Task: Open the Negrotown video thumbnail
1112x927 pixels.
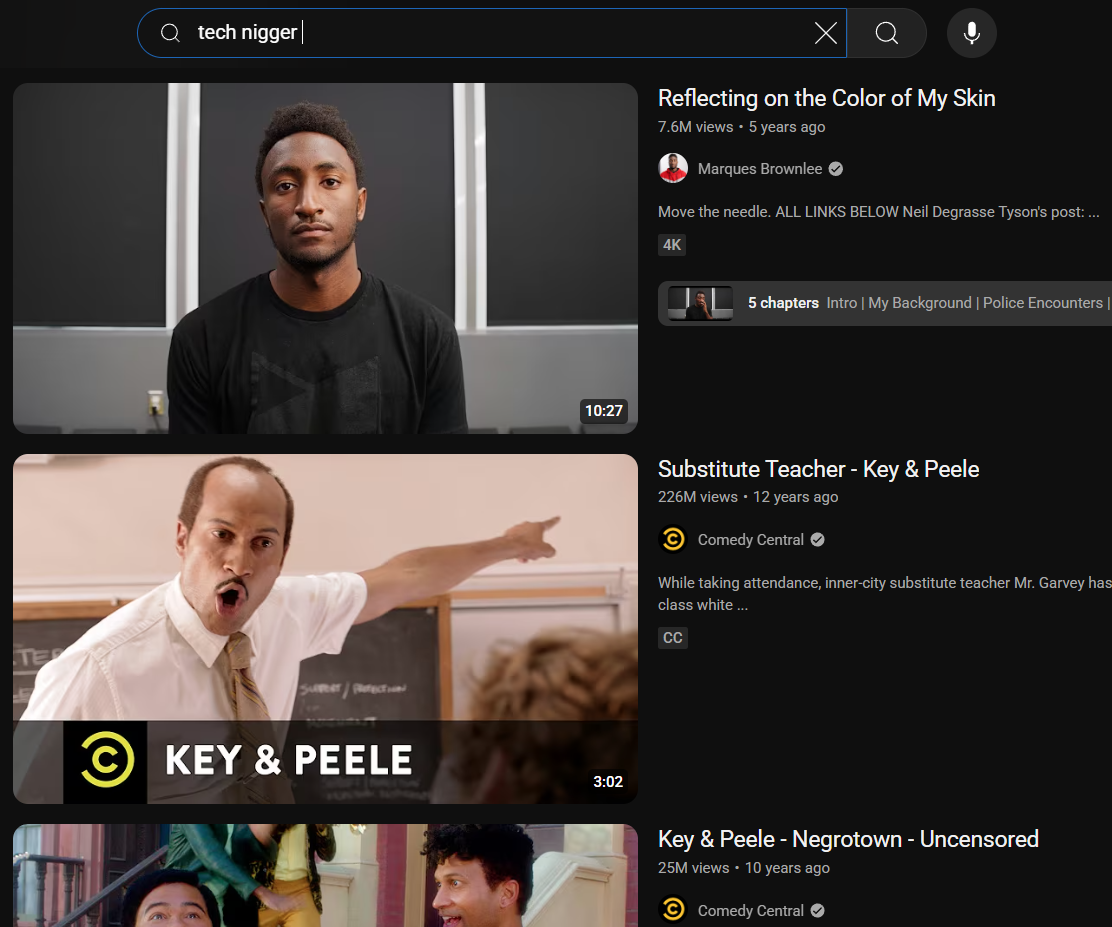Action: (326, 875)
